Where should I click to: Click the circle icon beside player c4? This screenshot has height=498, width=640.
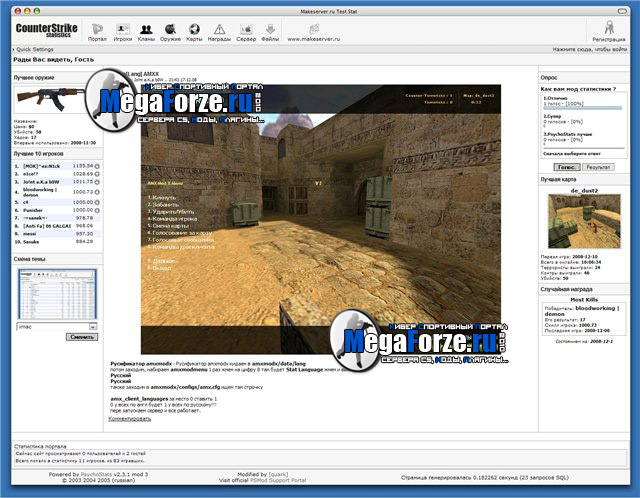(x=97, y=202)
